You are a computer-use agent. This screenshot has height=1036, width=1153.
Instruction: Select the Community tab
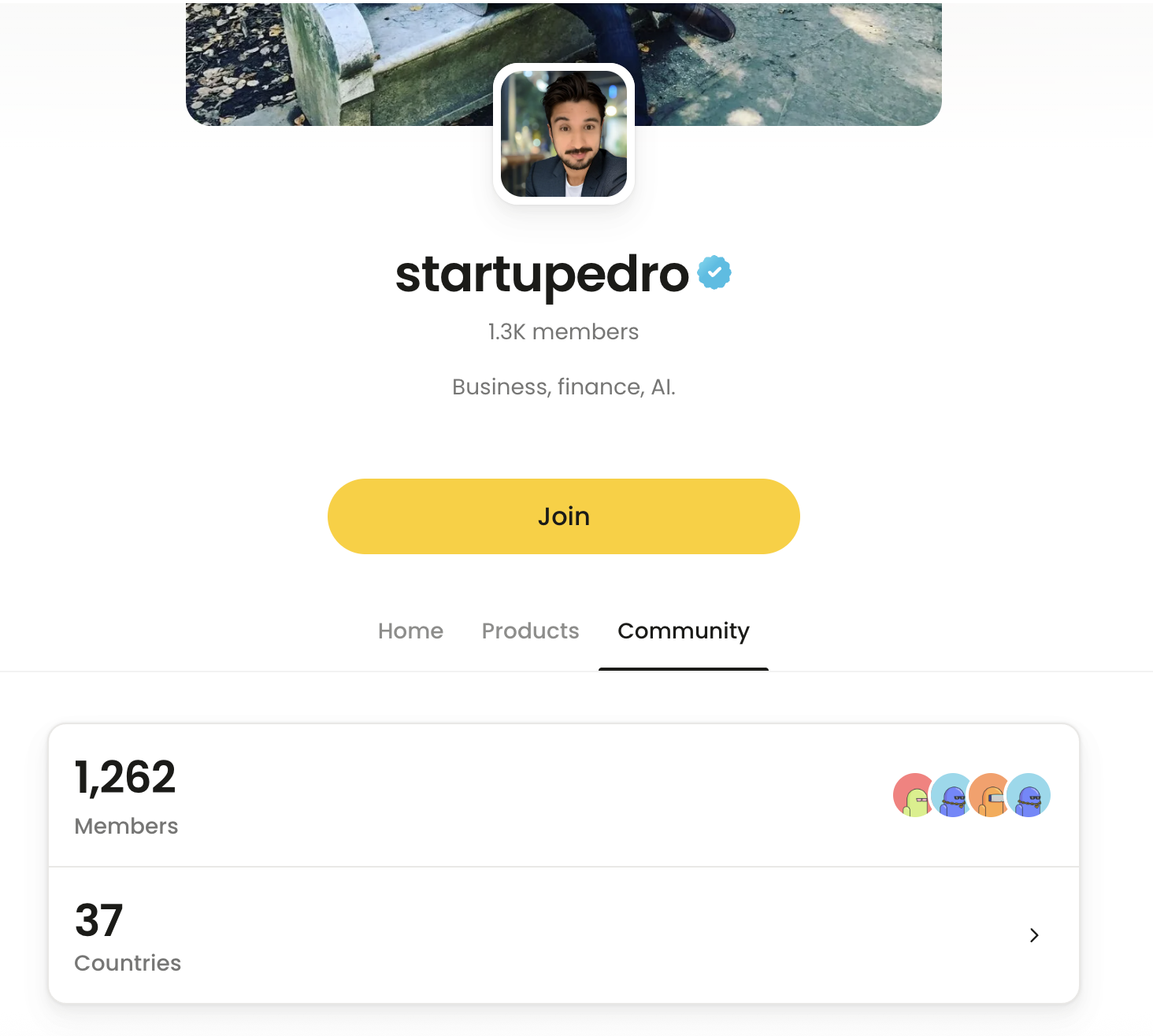click(x=683, y=631)
